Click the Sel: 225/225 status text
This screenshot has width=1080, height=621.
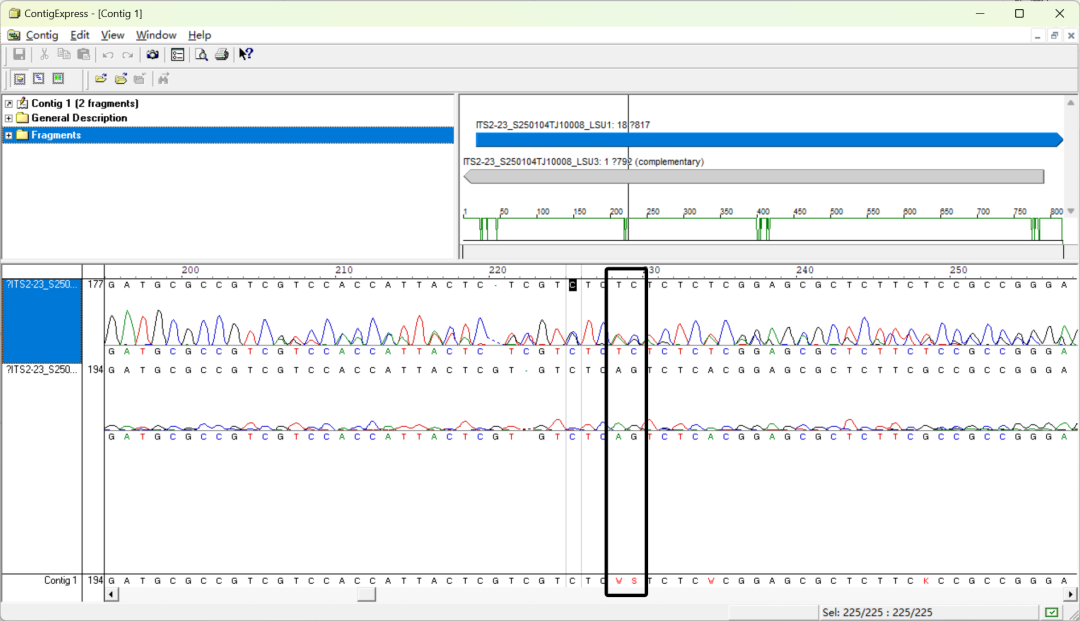point(877,612)
